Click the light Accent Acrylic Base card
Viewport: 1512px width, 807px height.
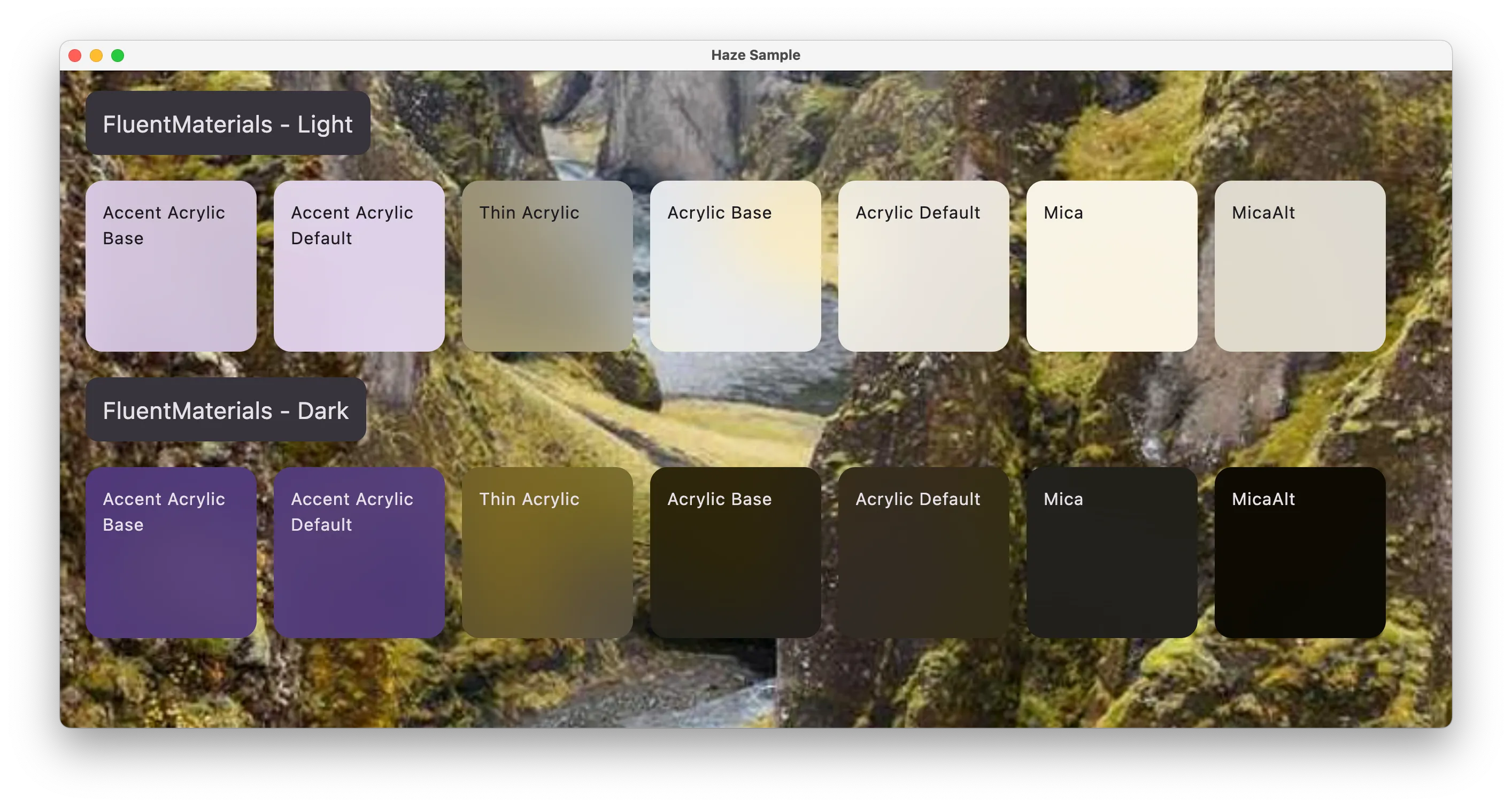(171, 266)
